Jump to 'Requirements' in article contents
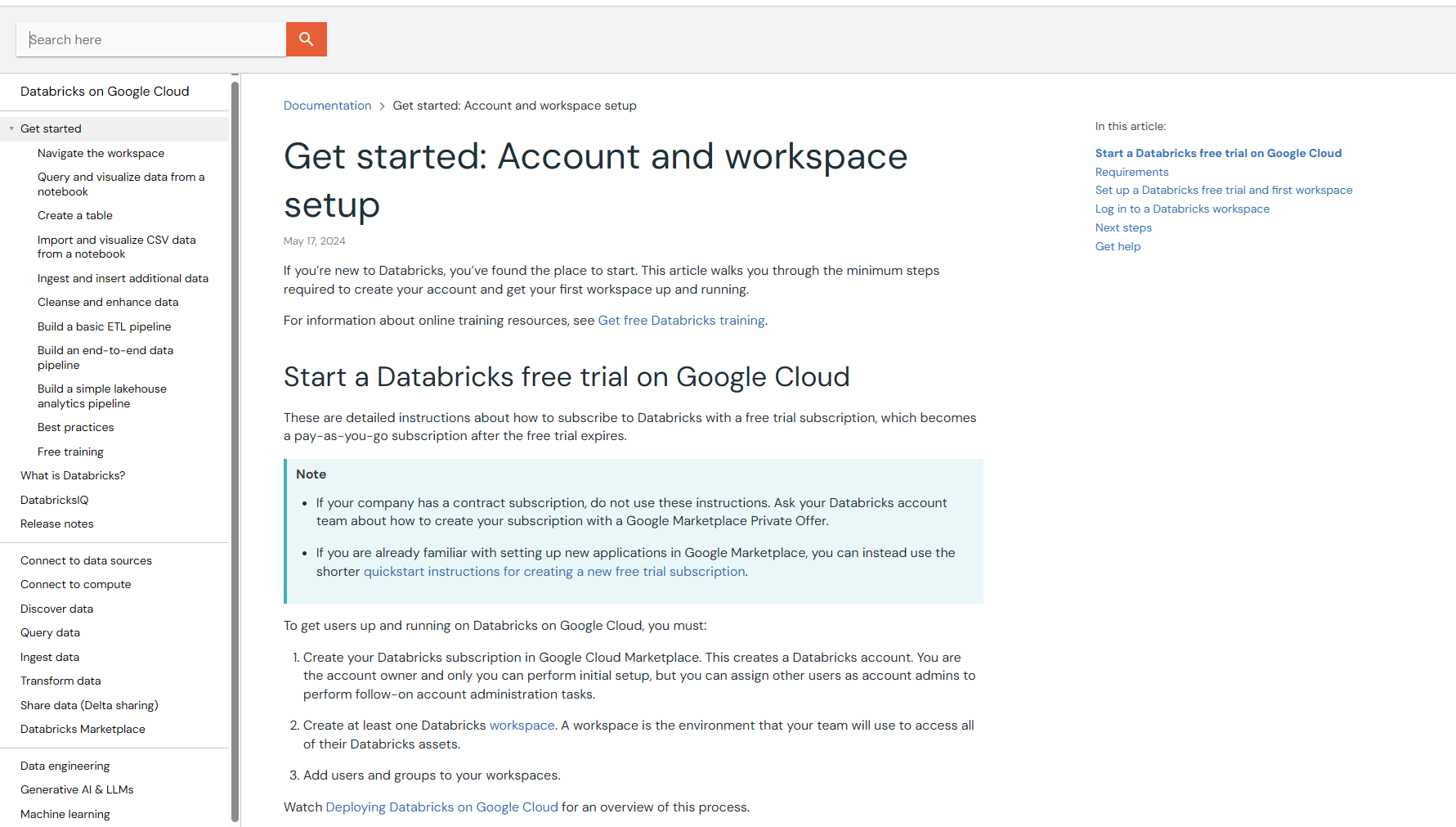Viewport: 1456px width, 827px height. (x=1131, y=173)
